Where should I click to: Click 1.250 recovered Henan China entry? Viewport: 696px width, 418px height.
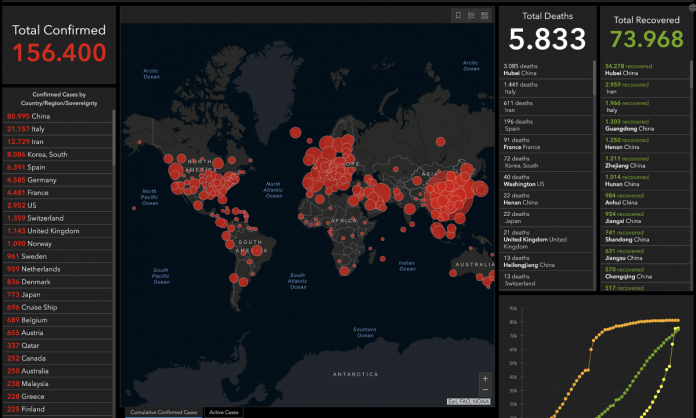(x=645, y=144)
